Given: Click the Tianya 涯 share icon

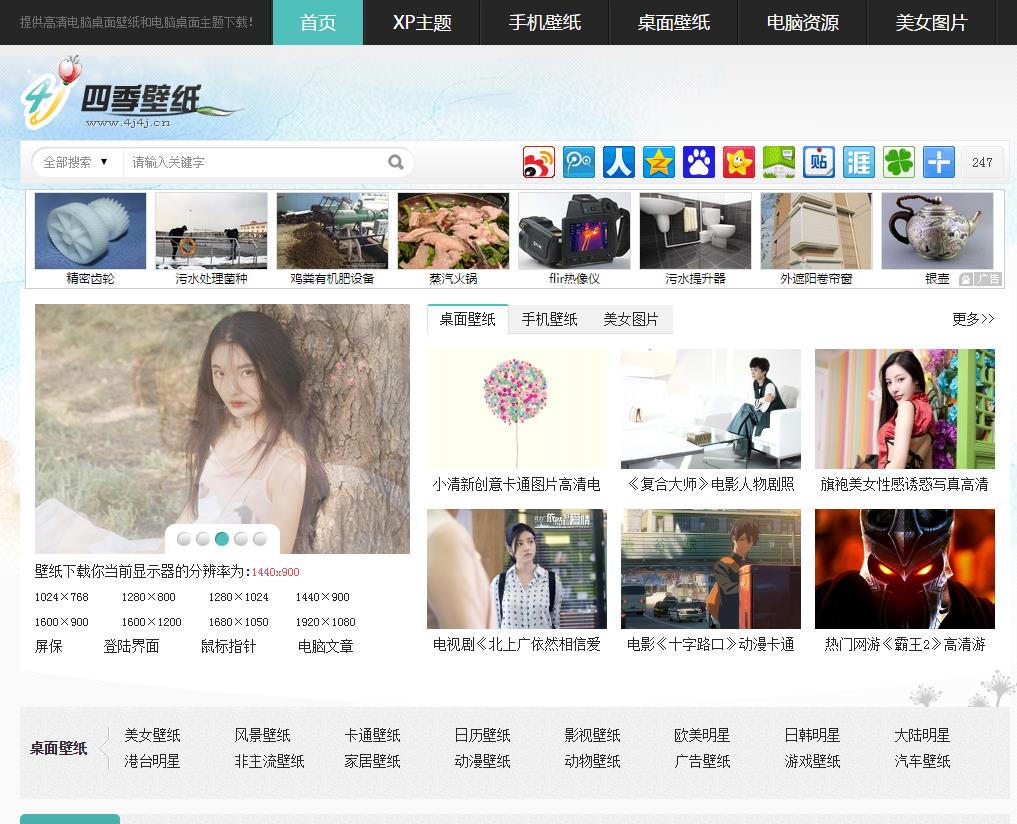Looking at the screenshot, I should tap(859, 162).
